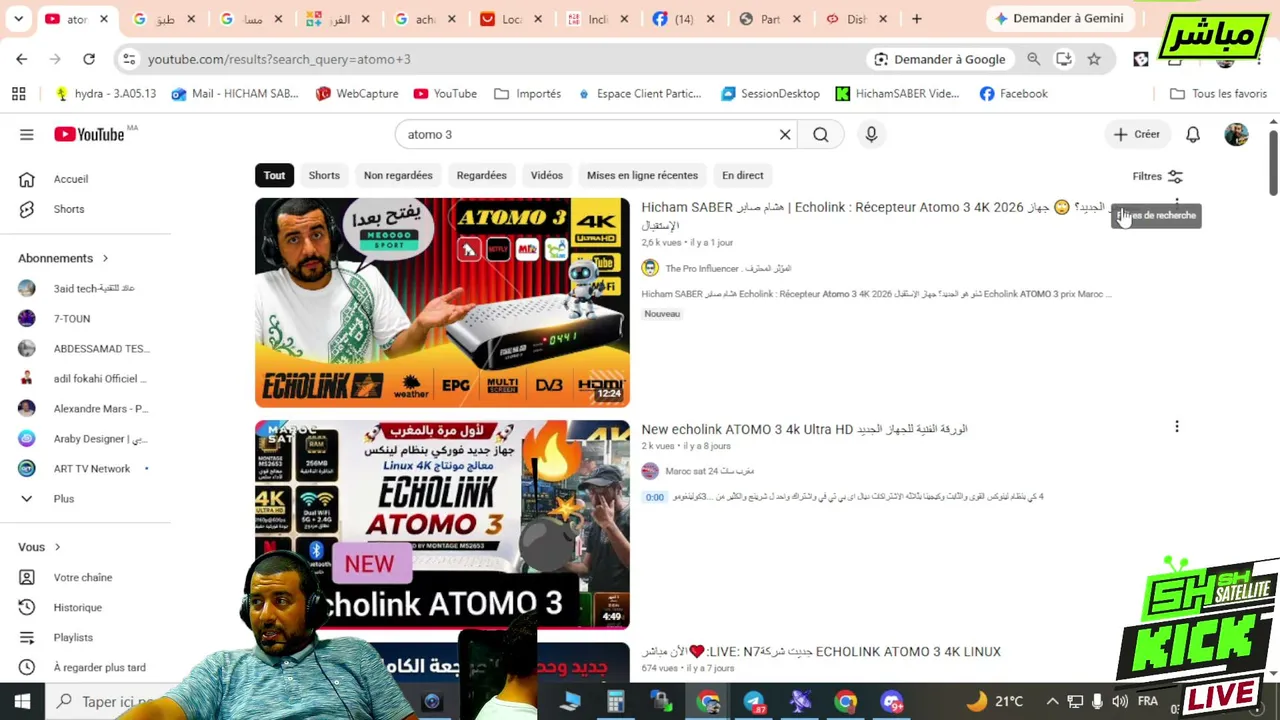
Task: Open the YouTube guide hamburger menu
Action: 27,134
